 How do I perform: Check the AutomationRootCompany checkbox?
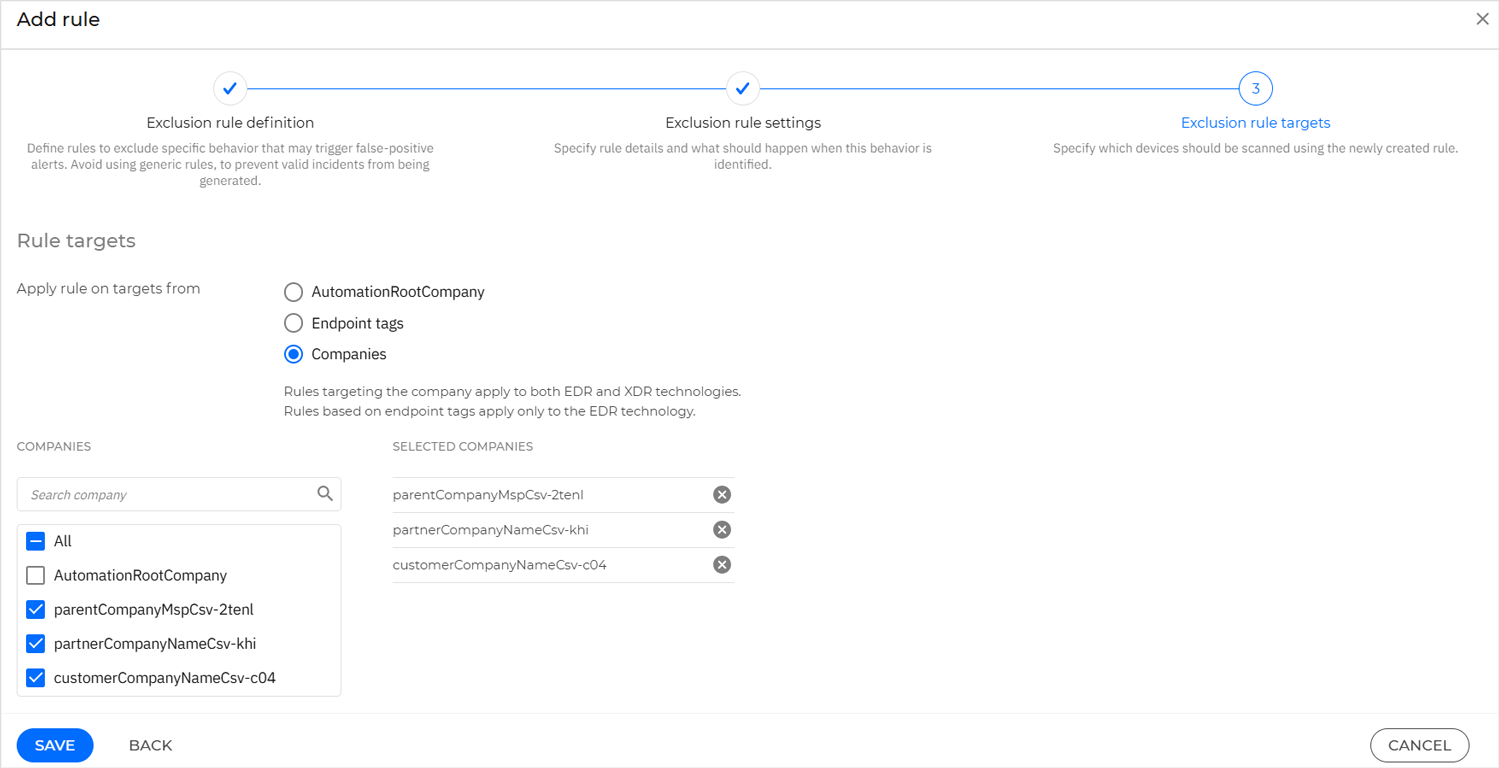point(36,575)
